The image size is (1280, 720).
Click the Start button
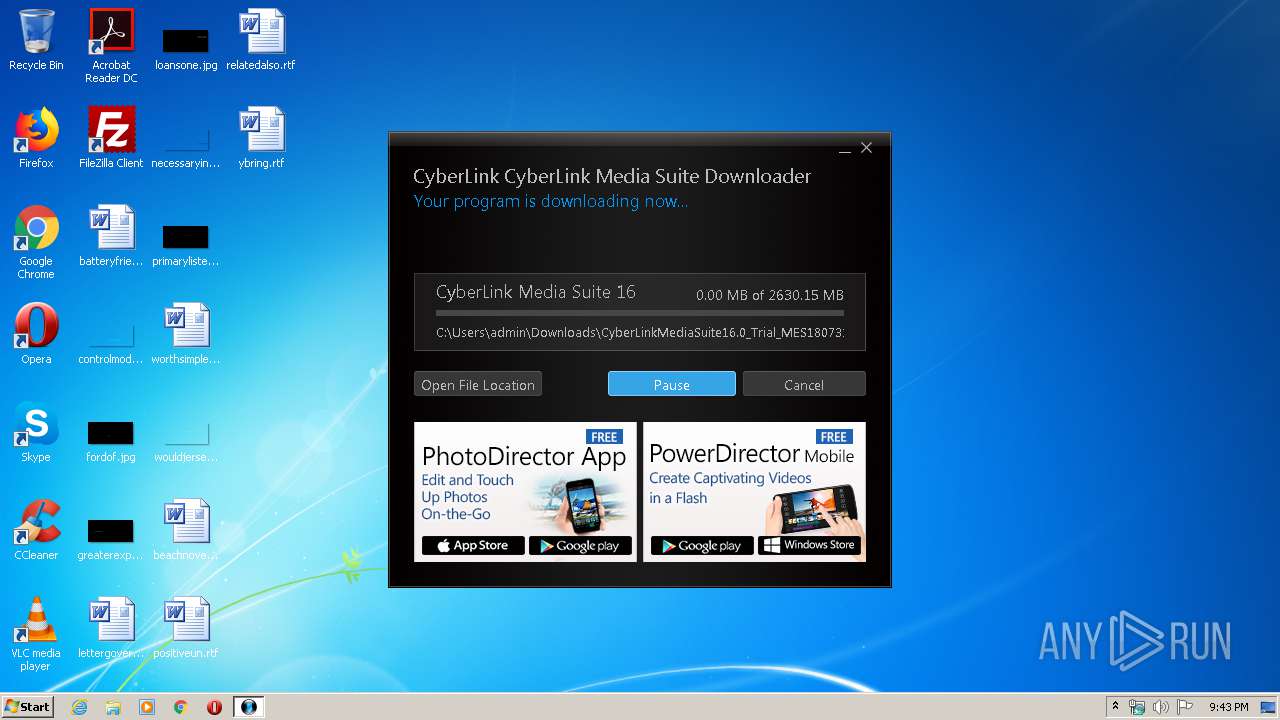[x=28, y=707]
